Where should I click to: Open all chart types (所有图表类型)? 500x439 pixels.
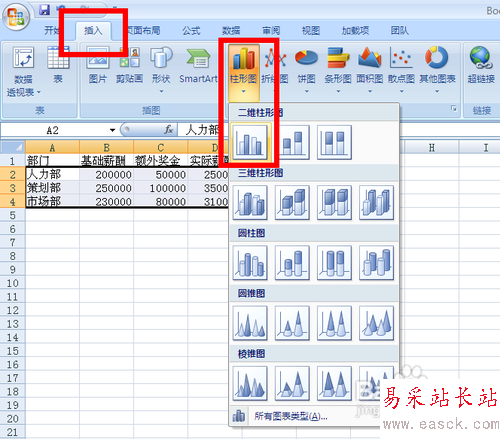pyautogui.click(x=290, y=416)
